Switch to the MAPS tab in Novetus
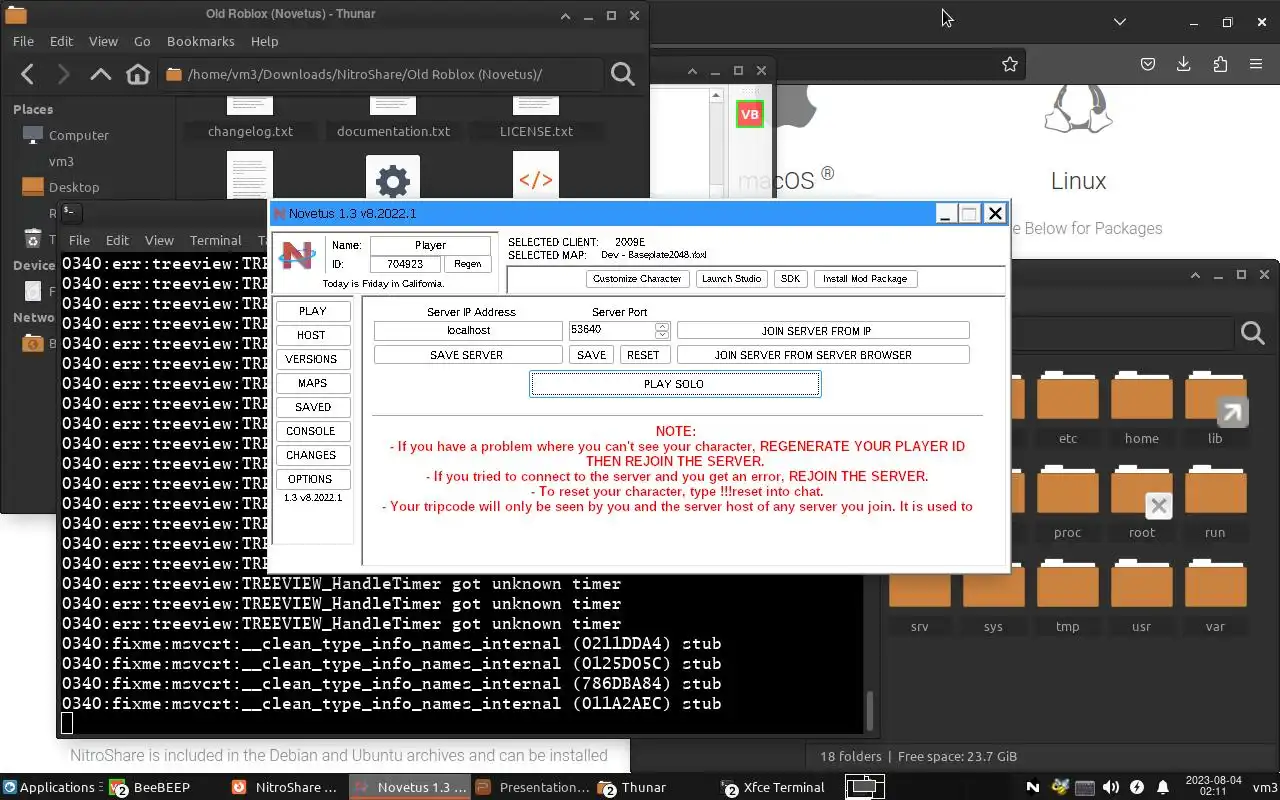 pos(312,383)
